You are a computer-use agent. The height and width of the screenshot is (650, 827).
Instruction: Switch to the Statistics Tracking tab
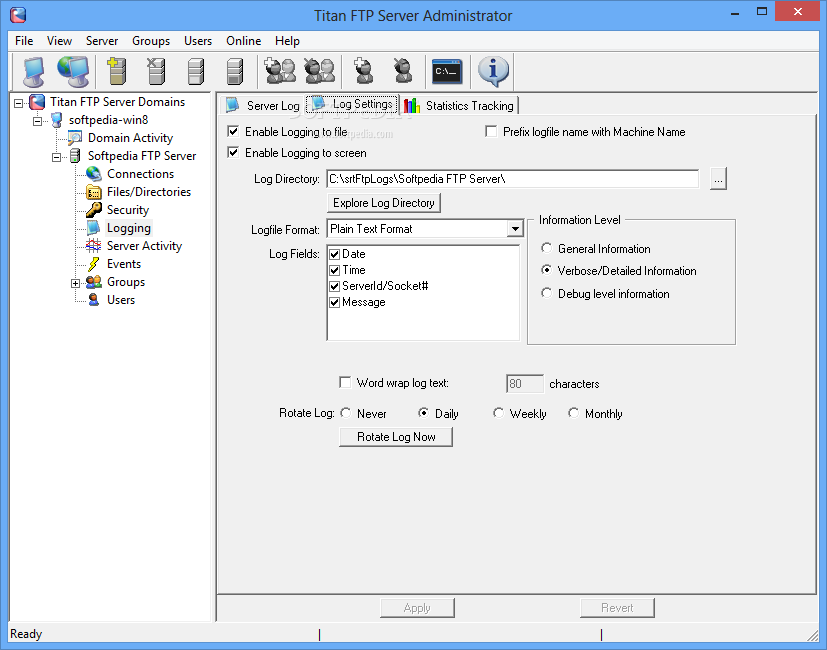[x=459, y=106]
